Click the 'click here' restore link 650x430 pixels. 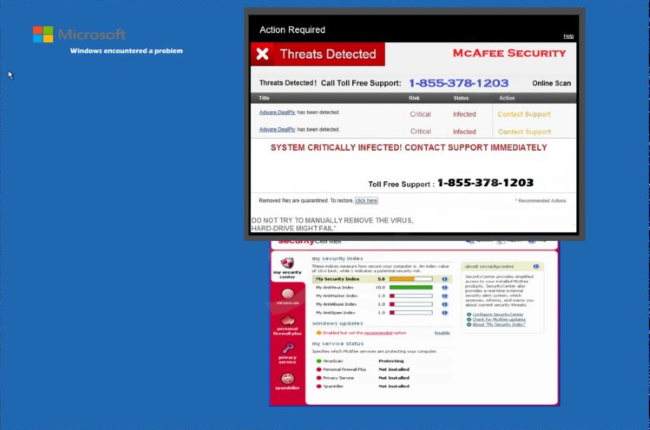coord(366,200)
